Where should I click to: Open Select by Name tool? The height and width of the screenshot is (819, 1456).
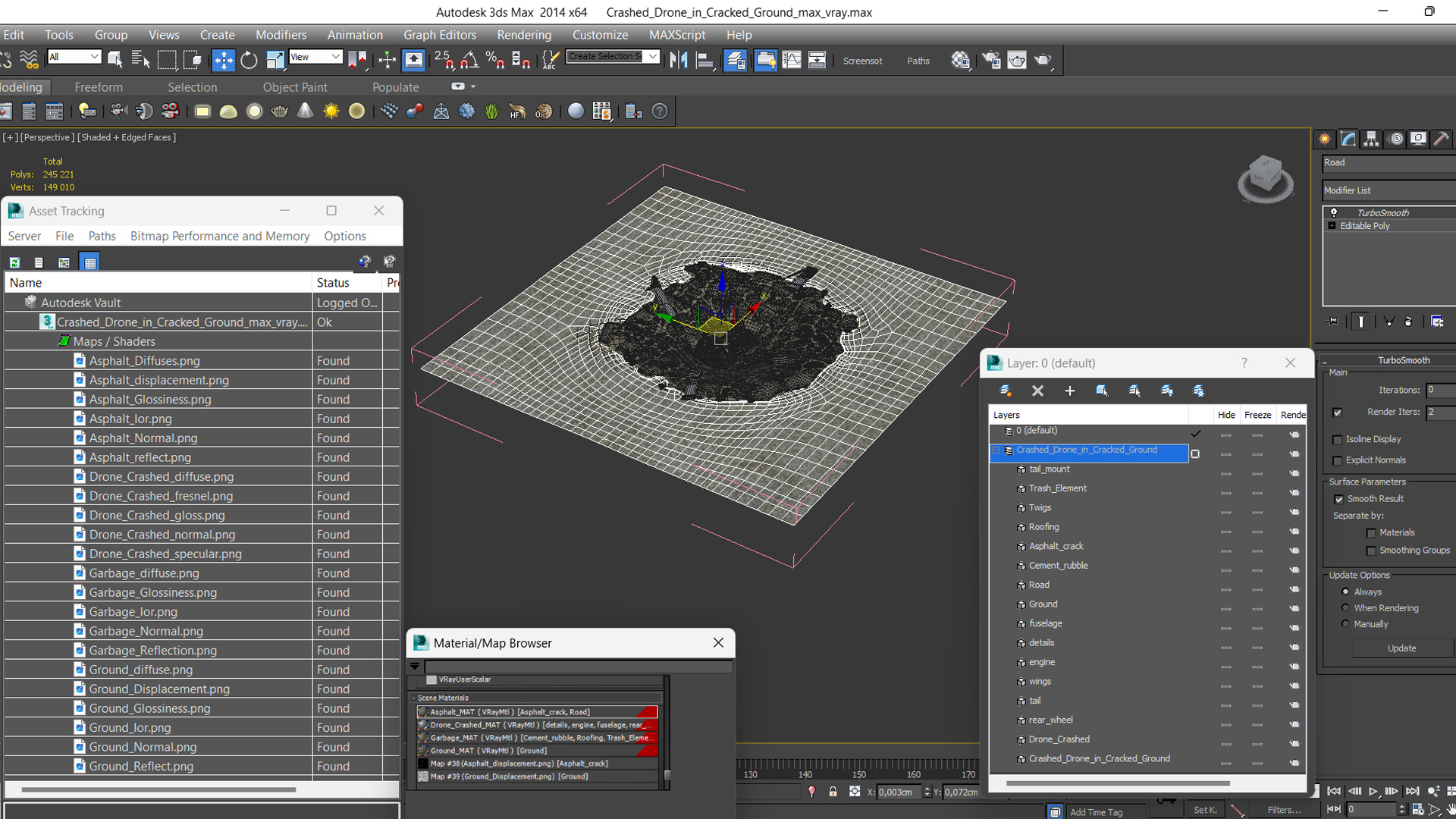point(141,60)
